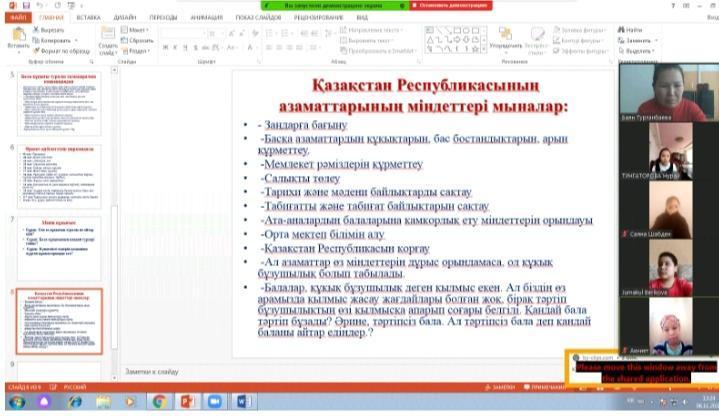
Task: Open media player icon on taskbar
Action: 130,402
